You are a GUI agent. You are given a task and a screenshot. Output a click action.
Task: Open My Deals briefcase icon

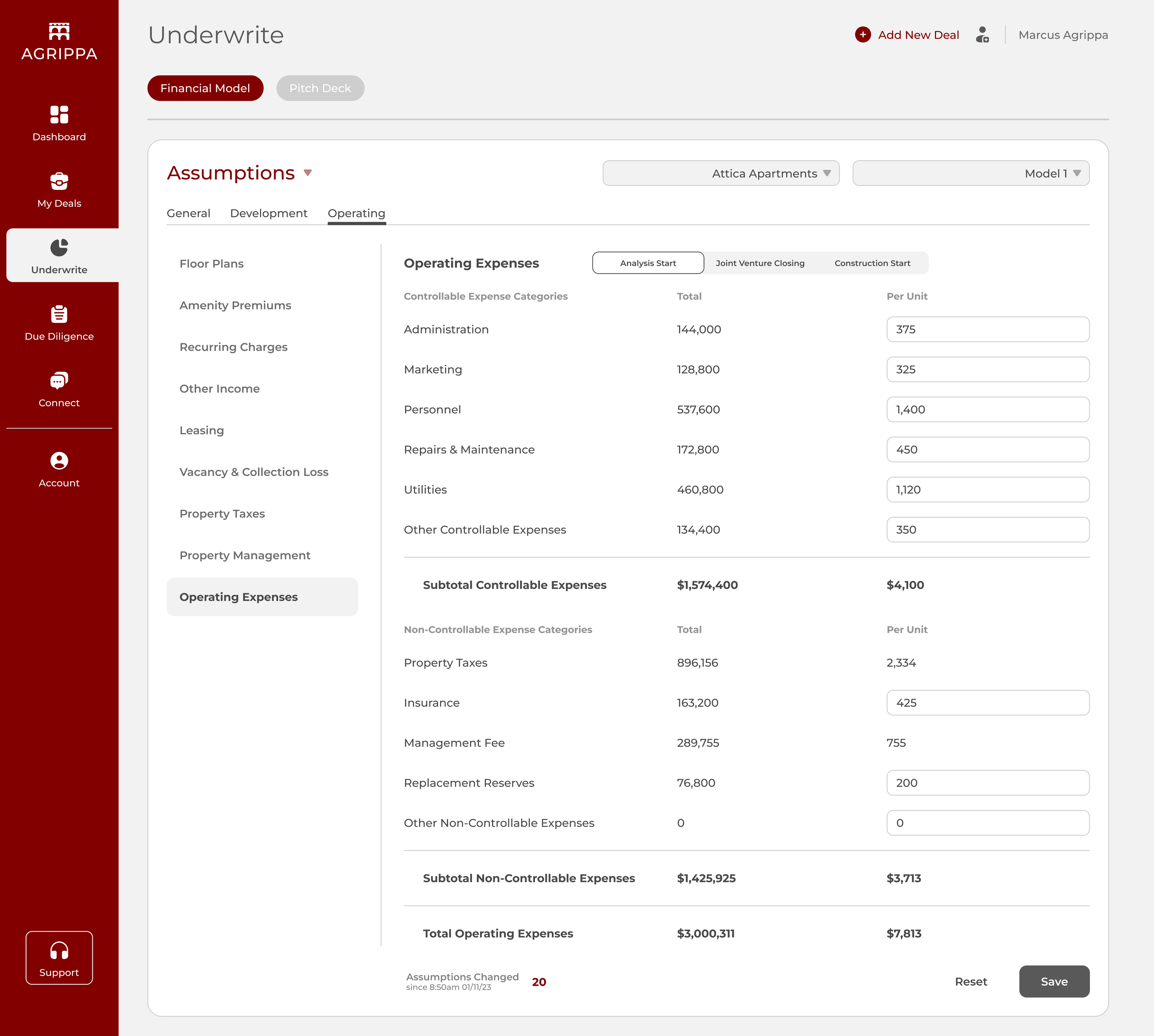click(59, 181)
